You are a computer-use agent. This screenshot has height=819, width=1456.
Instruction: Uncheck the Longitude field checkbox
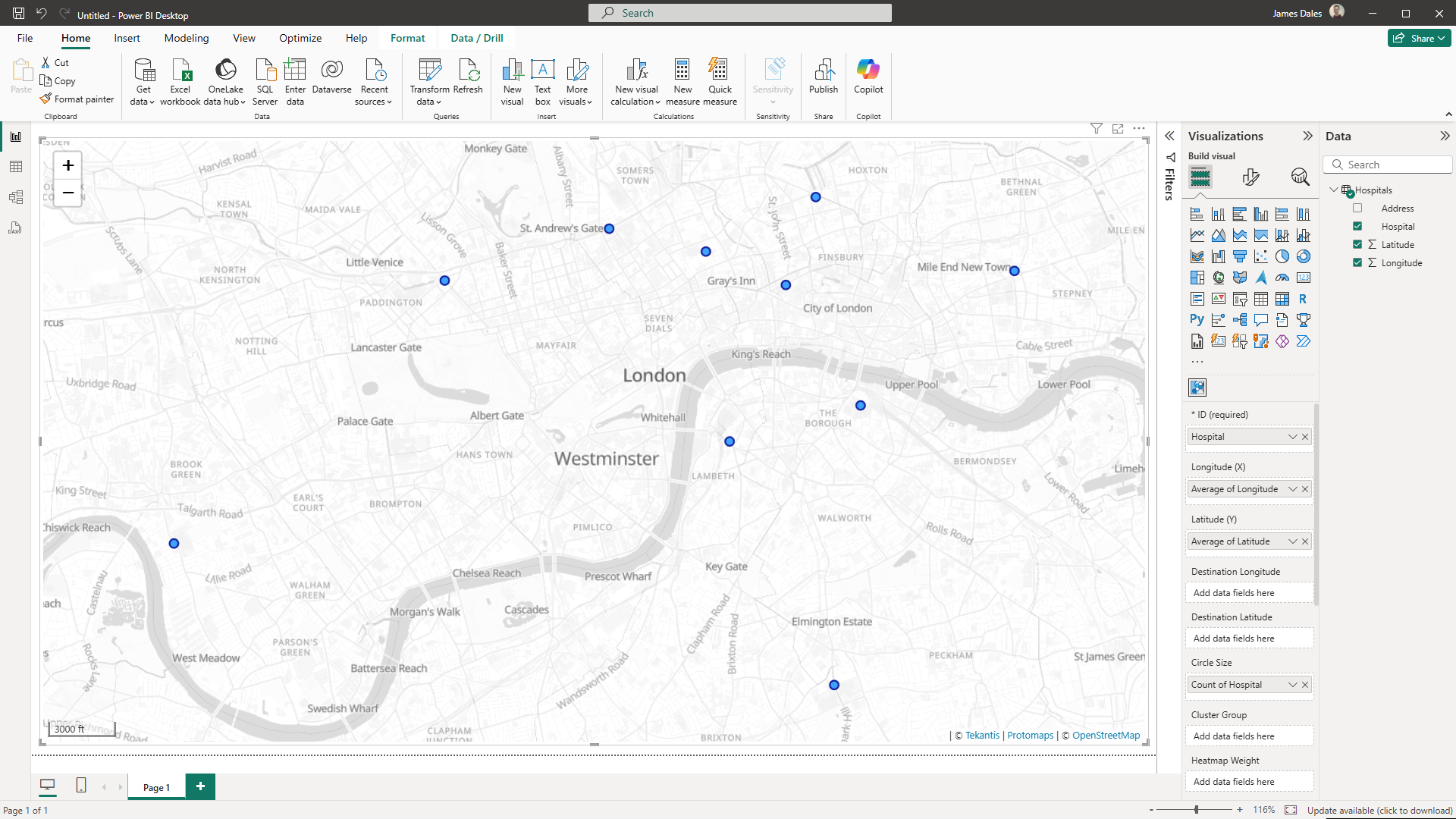tap(1357, 263)
